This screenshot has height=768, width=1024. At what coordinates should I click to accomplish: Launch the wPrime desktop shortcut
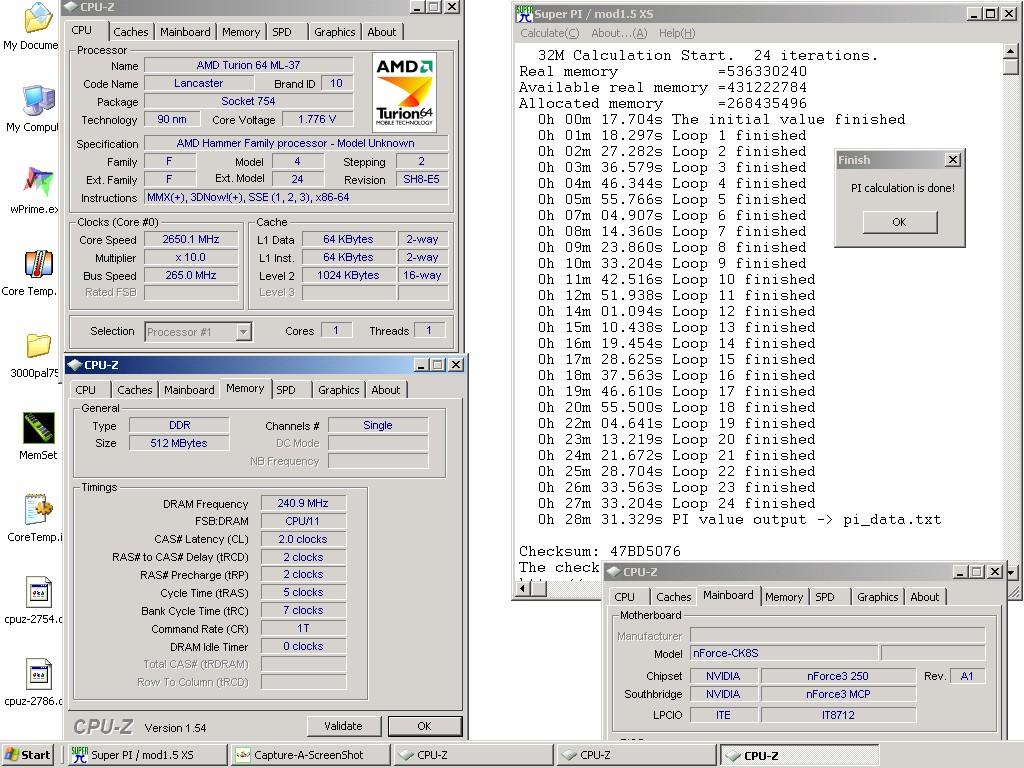pos(38,182)
